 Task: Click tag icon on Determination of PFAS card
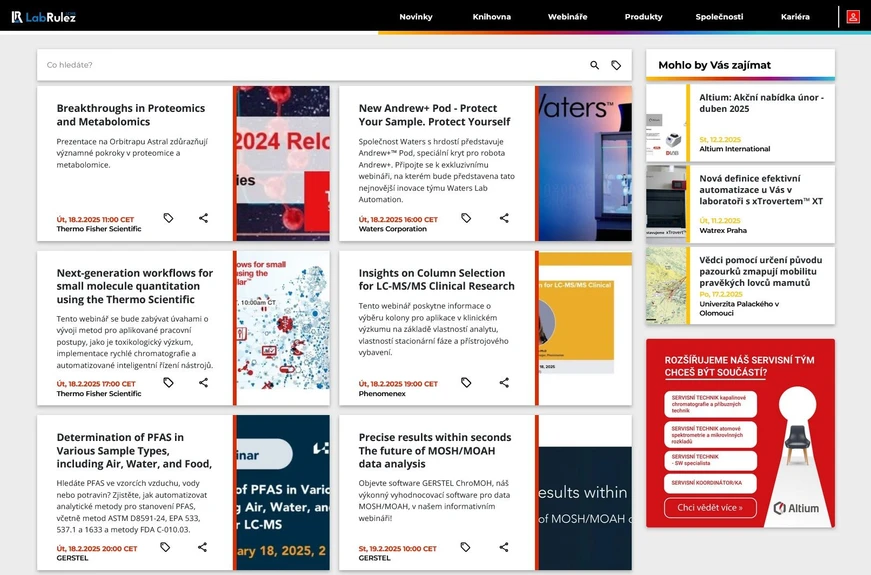(x=165, y=547)
